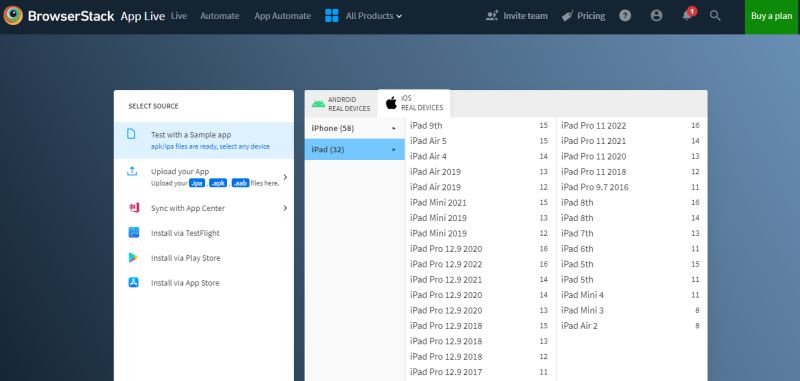Open the All Products grid icon
Viewport: 800px width, 381px height.
tap(332, 16)
